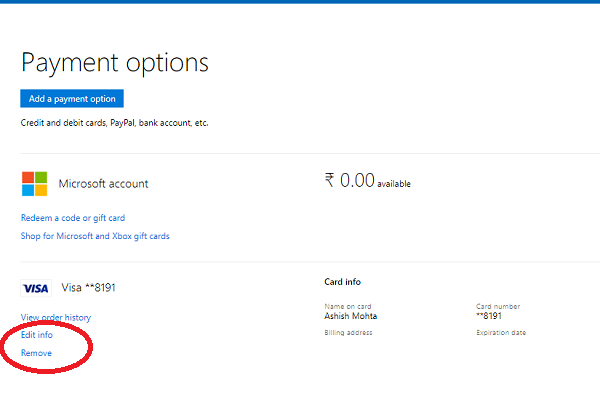Click the ₹ 0.00 available balance

pyautogui.click(x=367, y=181)
